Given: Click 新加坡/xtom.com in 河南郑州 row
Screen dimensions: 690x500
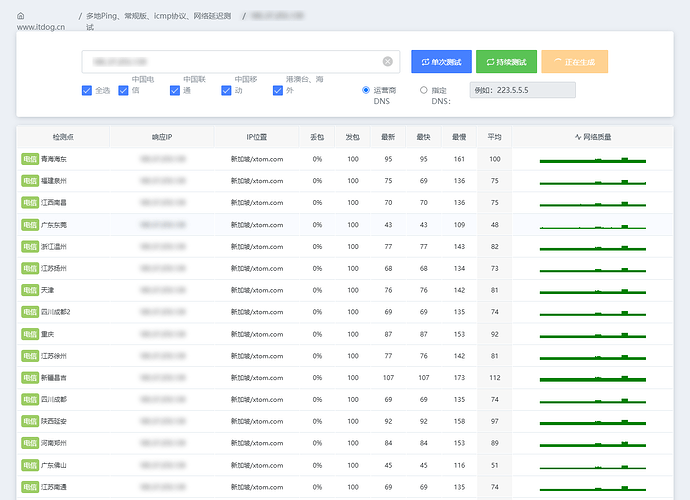Looking at the screenshot, I should click(257, 443).
